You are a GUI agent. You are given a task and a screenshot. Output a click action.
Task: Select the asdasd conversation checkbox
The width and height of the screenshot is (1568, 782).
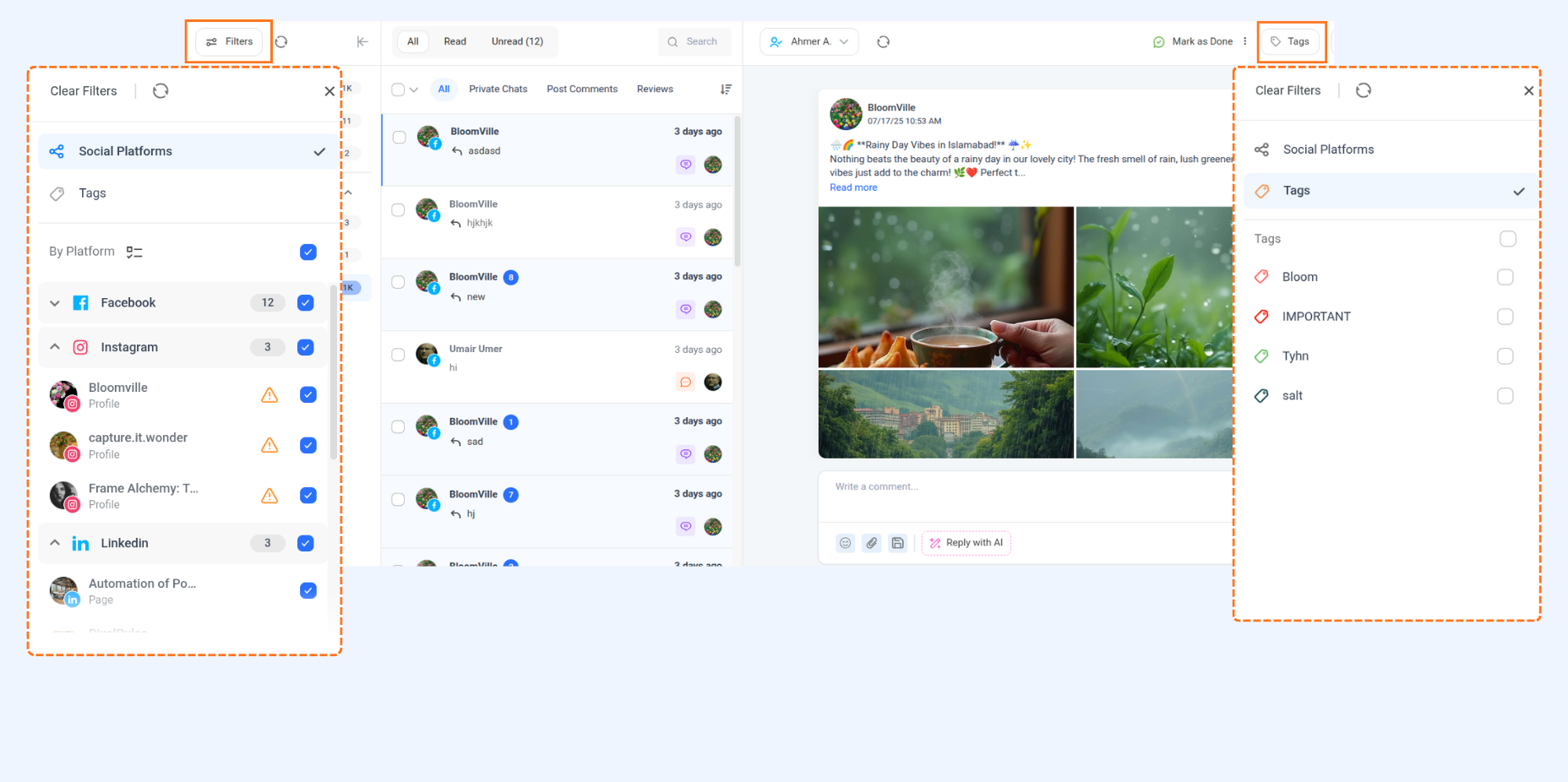coord(400,137)
